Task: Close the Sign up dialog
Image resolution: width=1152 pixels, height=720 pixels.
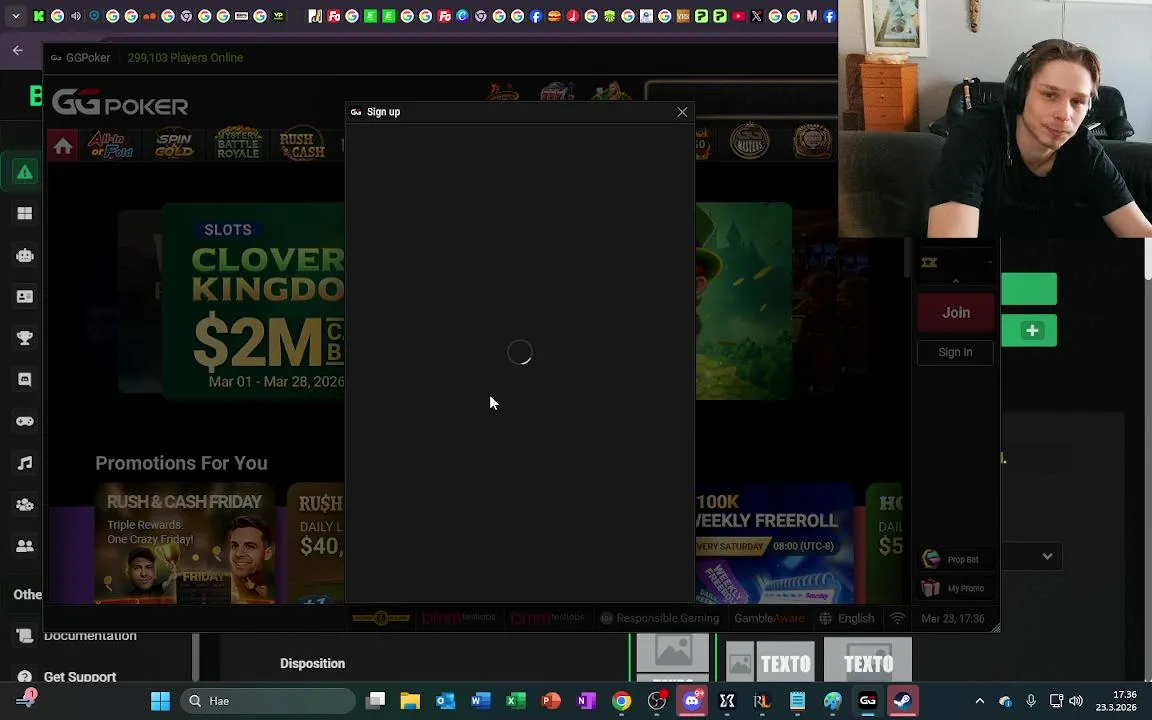Action: (682, 112)
